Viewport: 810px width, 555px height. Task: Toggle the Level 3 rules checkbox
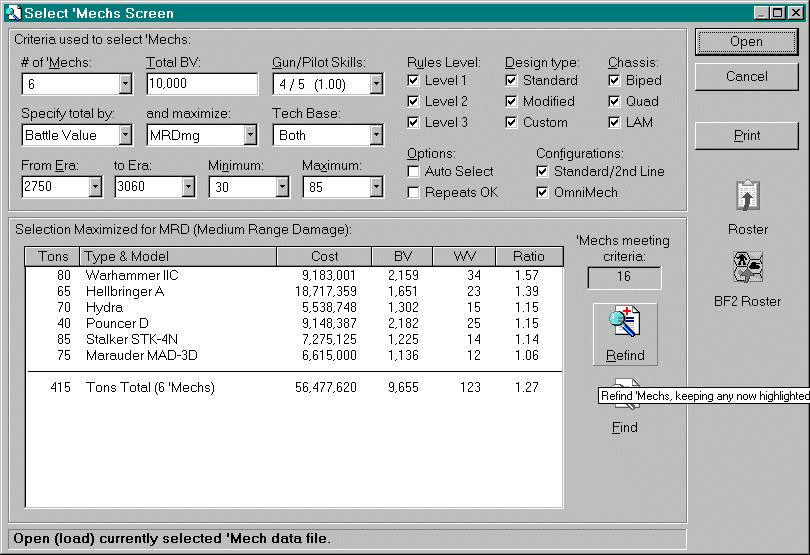click(413, 122)
